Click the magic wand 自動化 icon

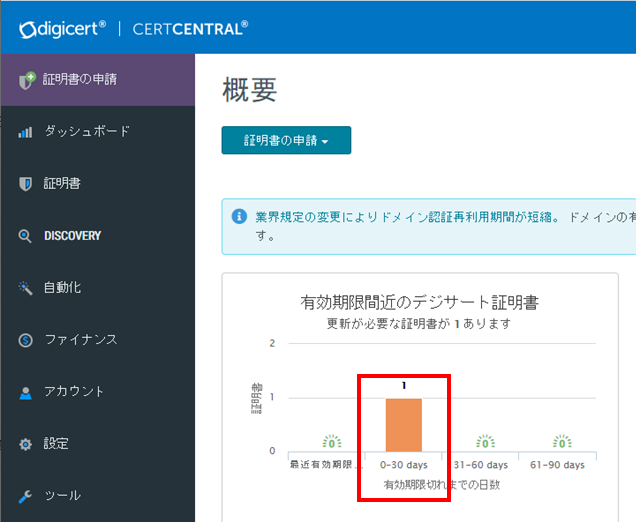point(26,288)
